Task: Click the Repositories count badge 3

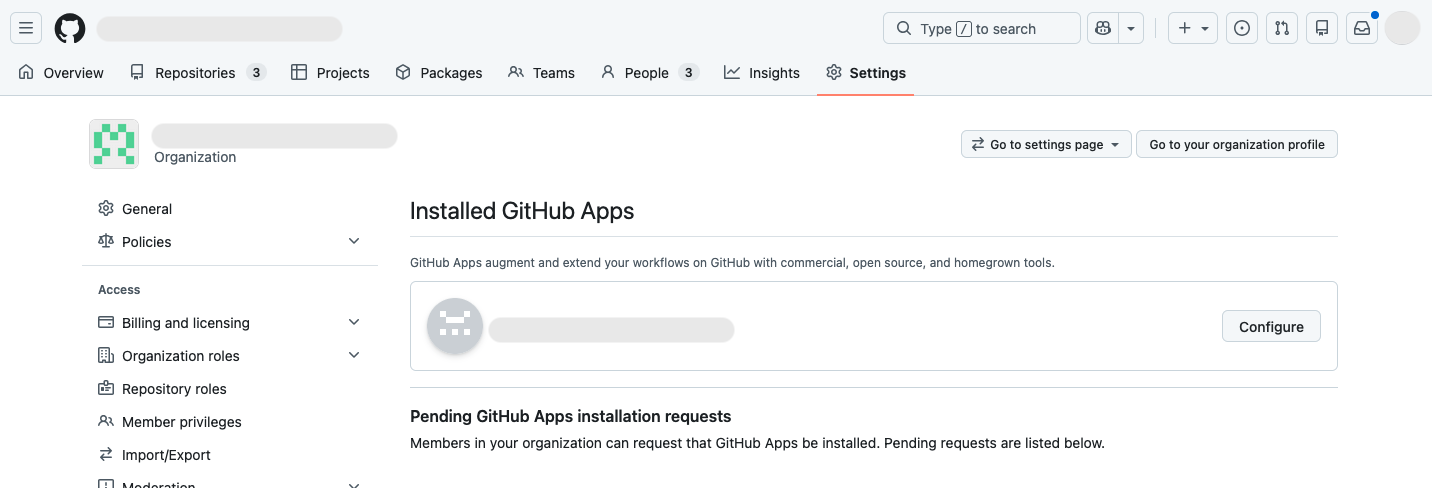Action: tap(257, 73)
